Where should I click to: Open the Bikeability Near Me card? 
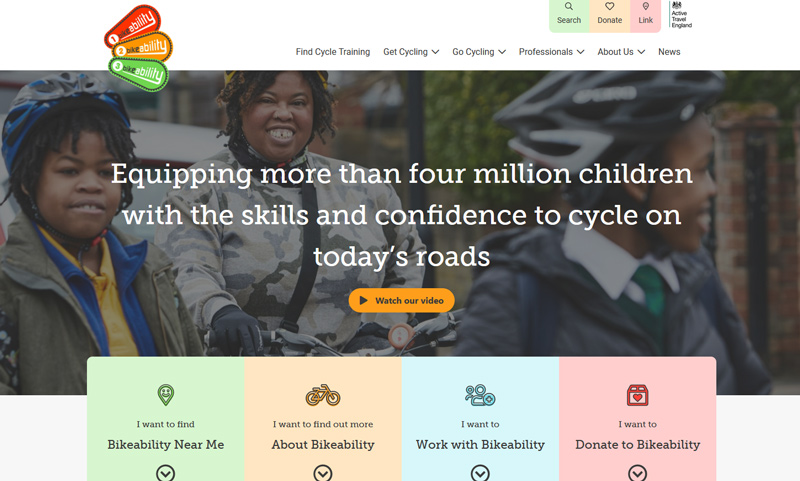coord(166,419)
